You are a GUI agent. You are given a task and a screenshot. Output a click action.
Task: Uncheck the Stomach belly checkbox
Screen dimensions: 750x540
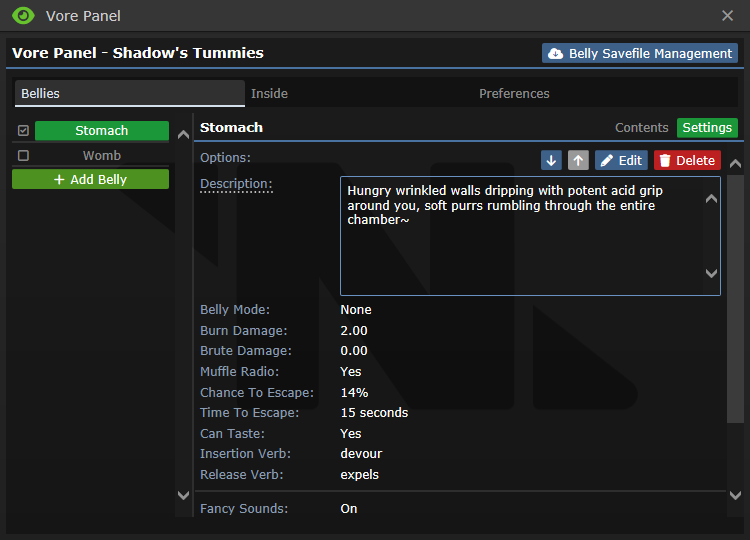pyautogui.click(x=23, y=131)
